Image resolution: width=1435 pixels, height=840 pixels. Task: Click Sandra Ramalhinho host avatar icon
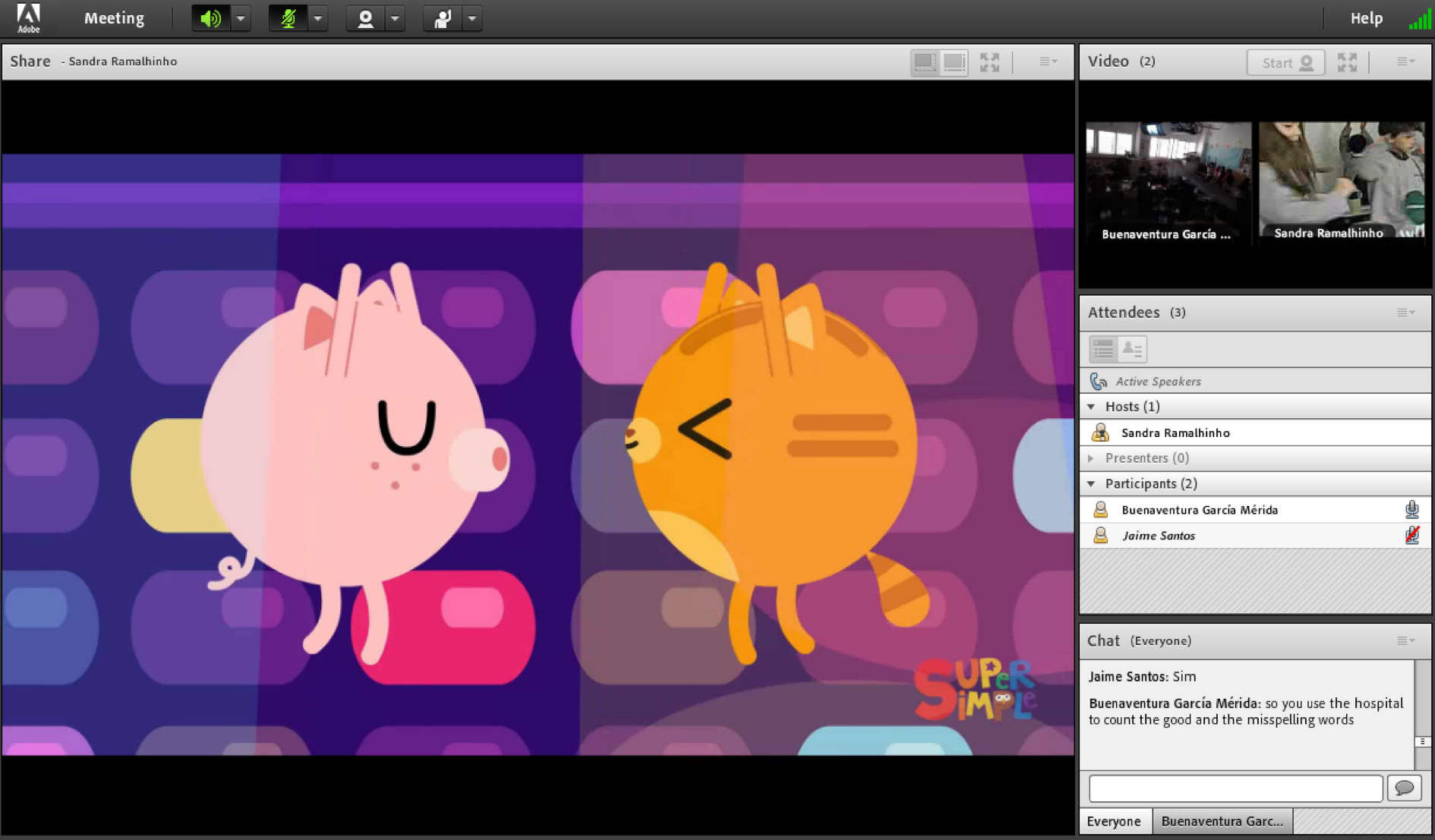[x=1100, y=433]
